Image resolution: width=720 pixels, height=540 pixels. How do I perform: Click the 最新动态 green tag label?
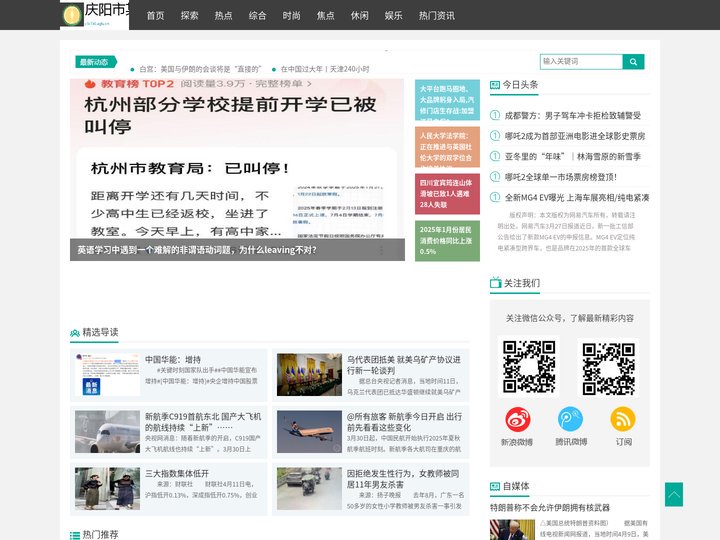(x=96, y=62)
